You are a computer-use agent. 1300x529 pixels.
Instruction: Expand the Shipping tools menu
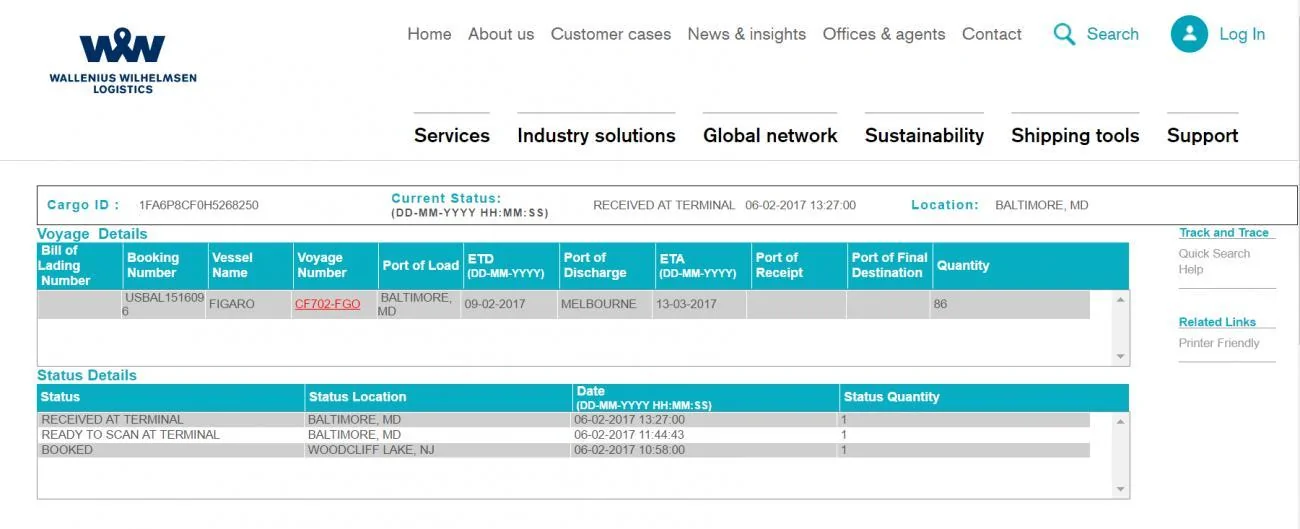(x=1075, y=135)
